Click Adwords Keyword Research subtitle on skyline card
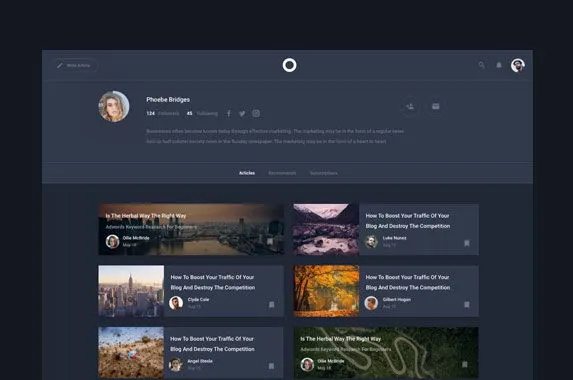This screenshot has width=573, height=380. (x=151, y=227)
